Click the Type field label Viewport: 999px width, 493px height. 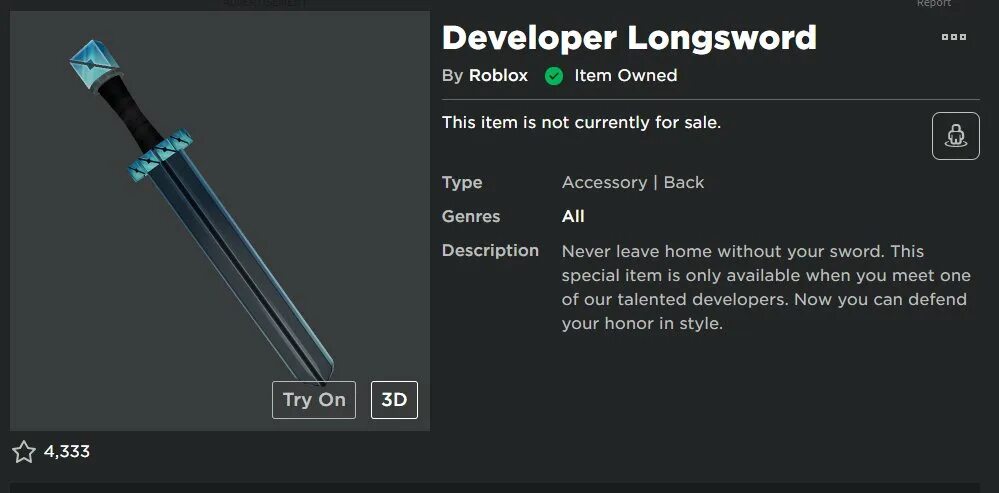coord(462,183)
